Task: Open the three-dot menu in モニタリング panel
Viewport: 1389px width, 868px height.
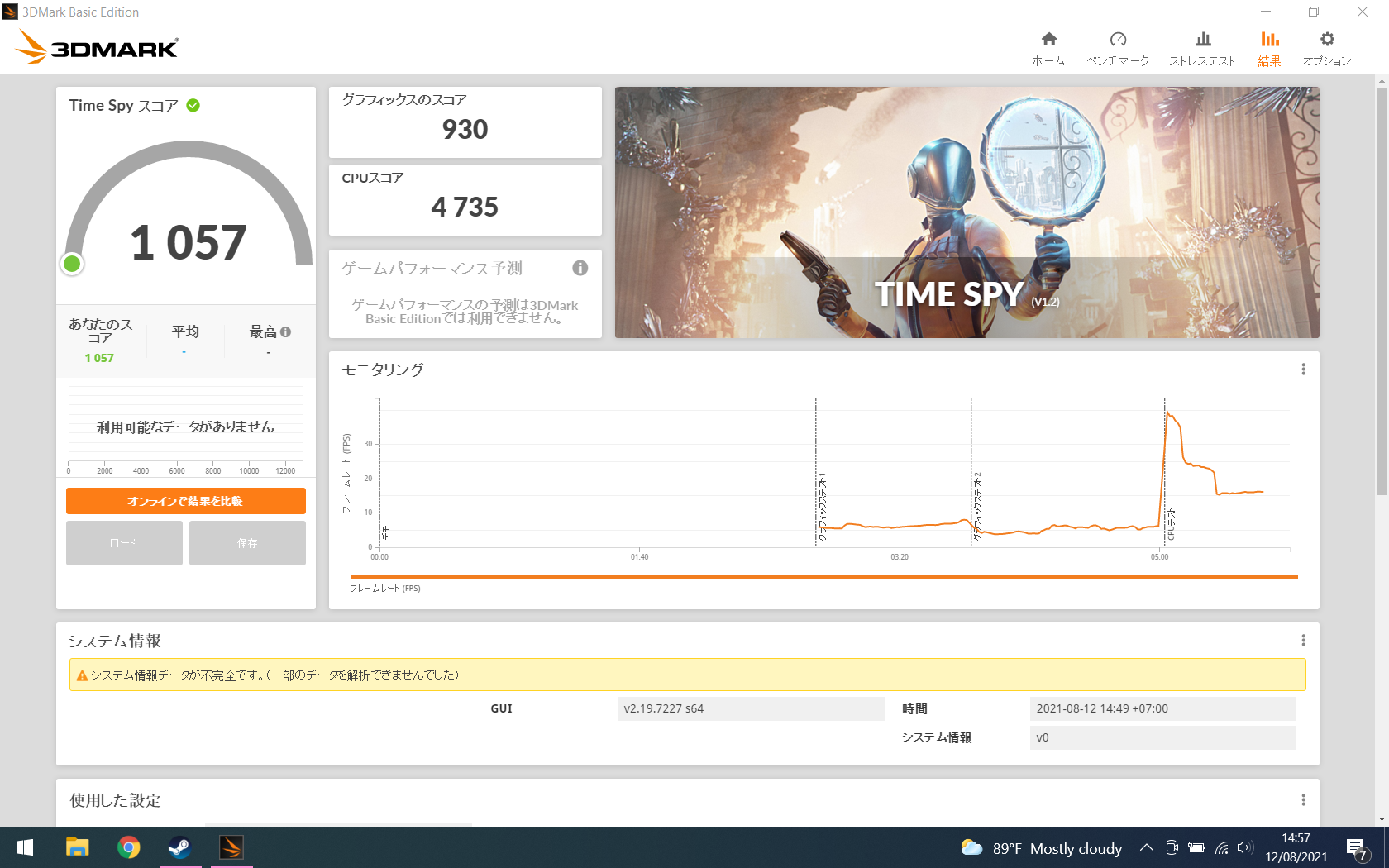Action: click(x=1303, y=370)
